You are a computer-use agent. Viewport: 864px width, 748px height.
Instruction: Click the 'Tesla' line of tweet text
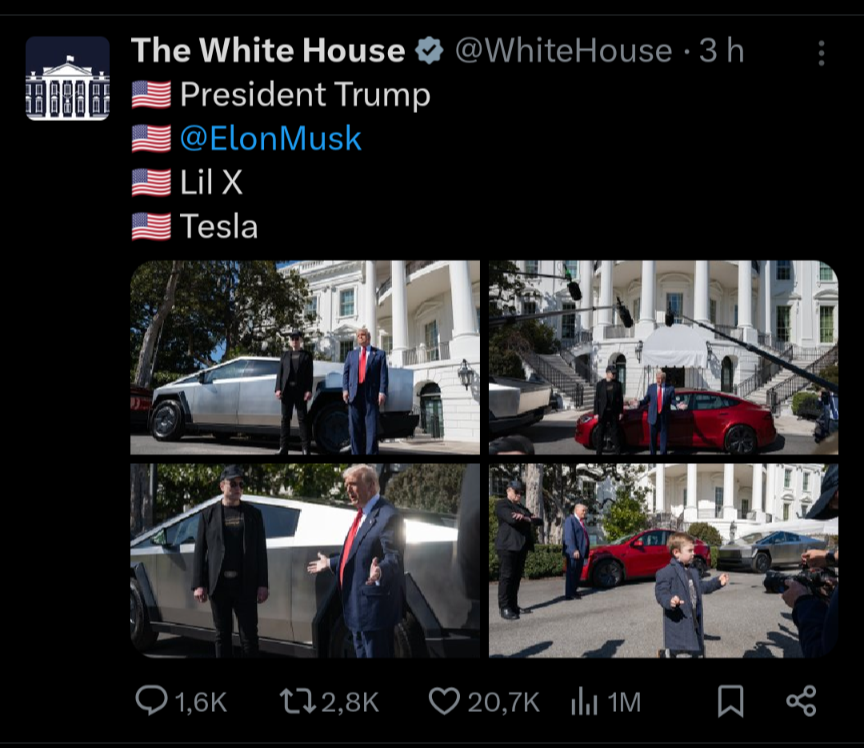pyautogui.click(x=219, y=227)
